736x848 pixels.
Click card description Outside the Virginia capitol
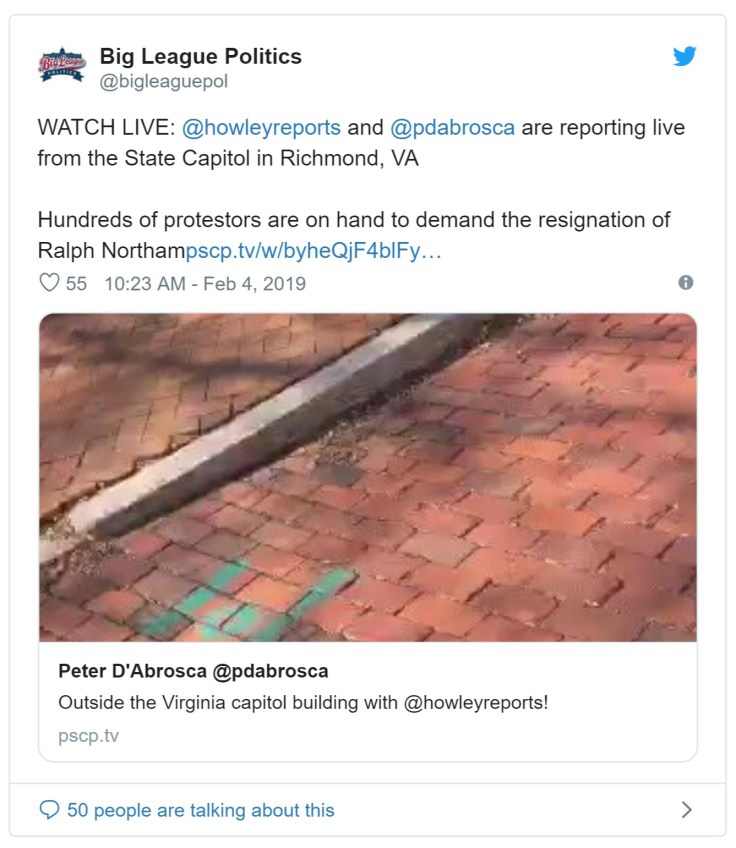pos(303,703)
